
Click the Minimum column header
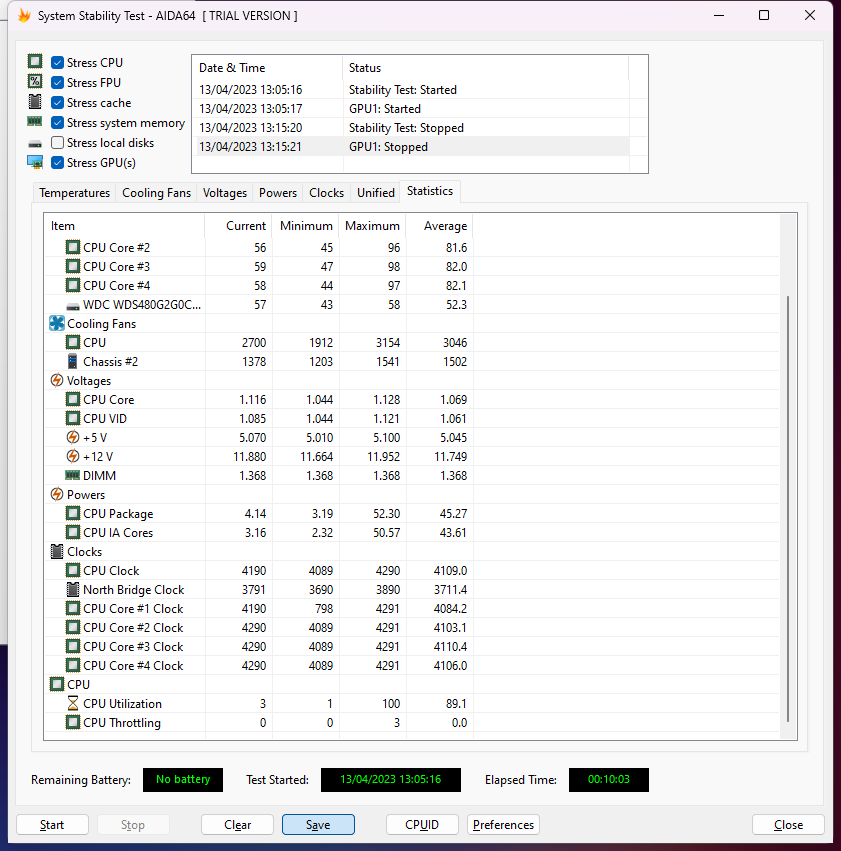tap(305, 226)
